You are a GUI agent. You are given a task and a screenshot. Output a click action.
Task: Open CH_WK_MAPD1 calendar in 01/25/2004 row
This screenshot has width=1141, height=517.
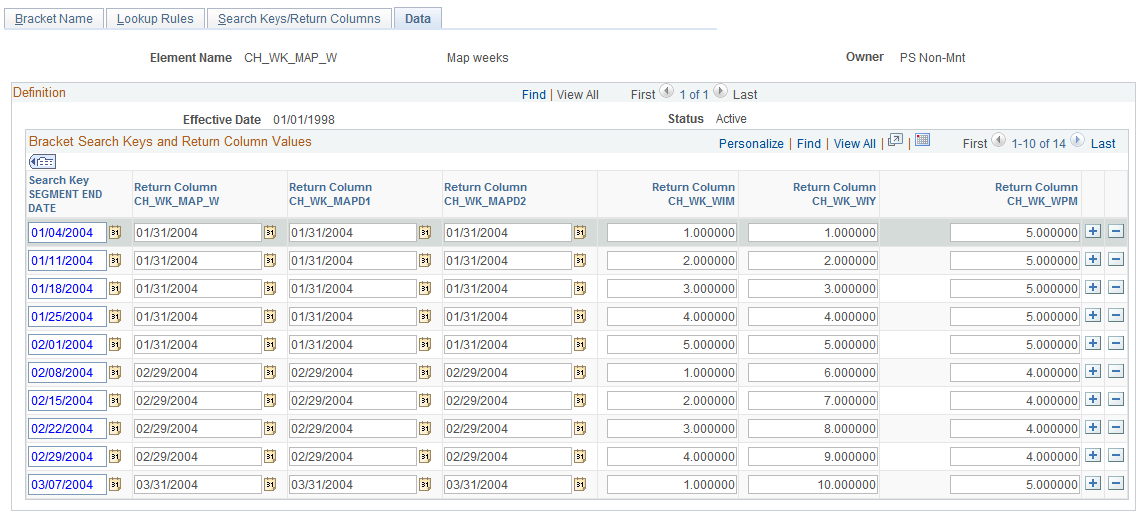pos(424,316)
